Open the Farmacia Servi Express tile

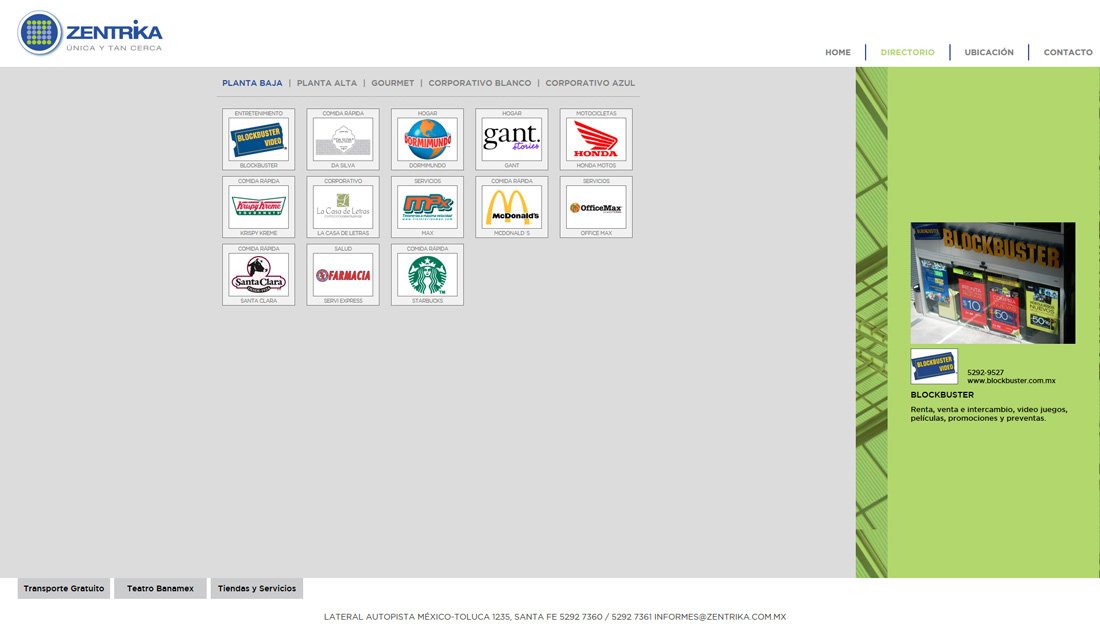pyautogui.click(x=343, y=274)
